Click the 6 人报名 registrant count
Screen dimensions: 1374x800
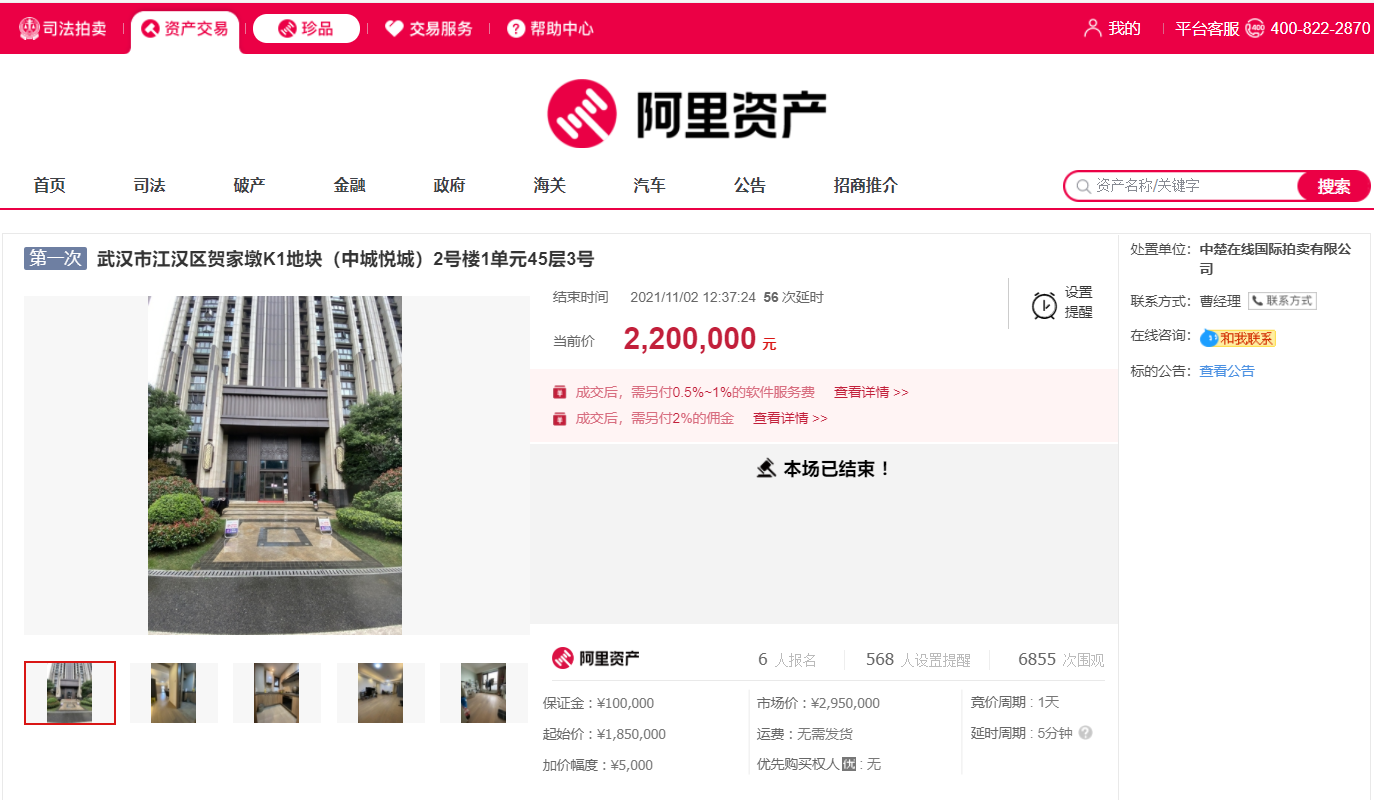click(x=787, y=659)
